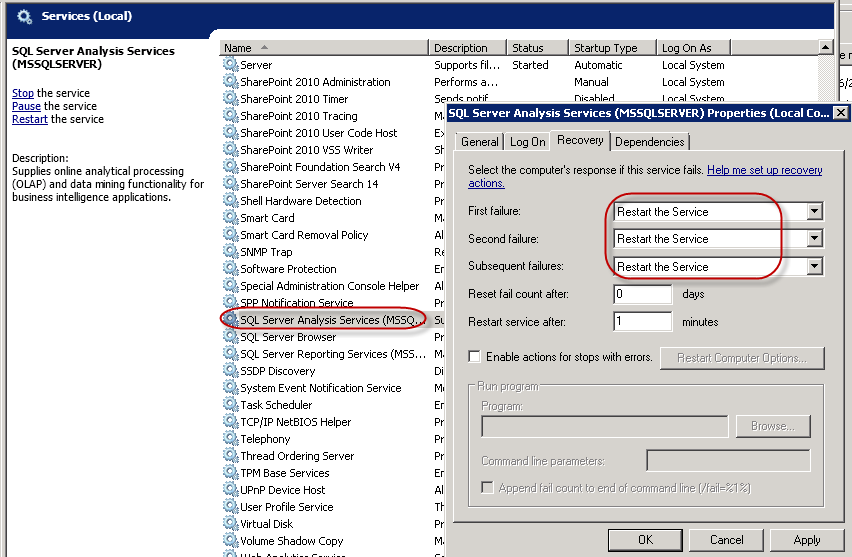Screen dimensions: 852x557
Task: Switch to the General tab
Action: tap(479, 142)
